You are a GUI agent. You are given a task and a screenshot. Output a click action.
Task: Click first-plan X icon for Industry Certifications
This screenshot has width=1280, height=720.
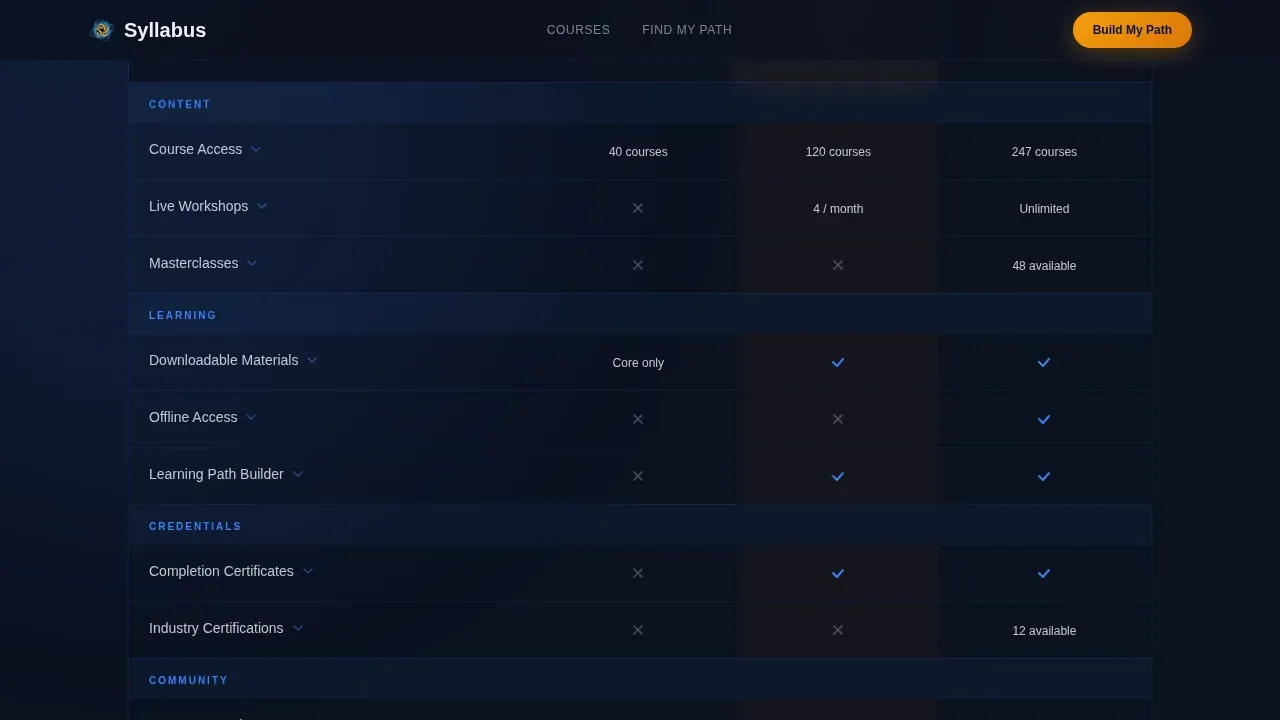coord(638,630)
